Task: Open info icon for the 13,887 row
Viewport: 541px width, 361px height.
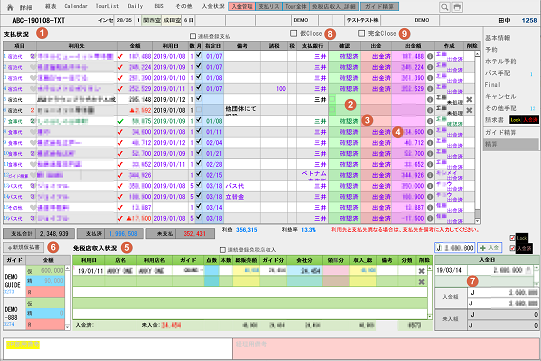Action: 430,207
